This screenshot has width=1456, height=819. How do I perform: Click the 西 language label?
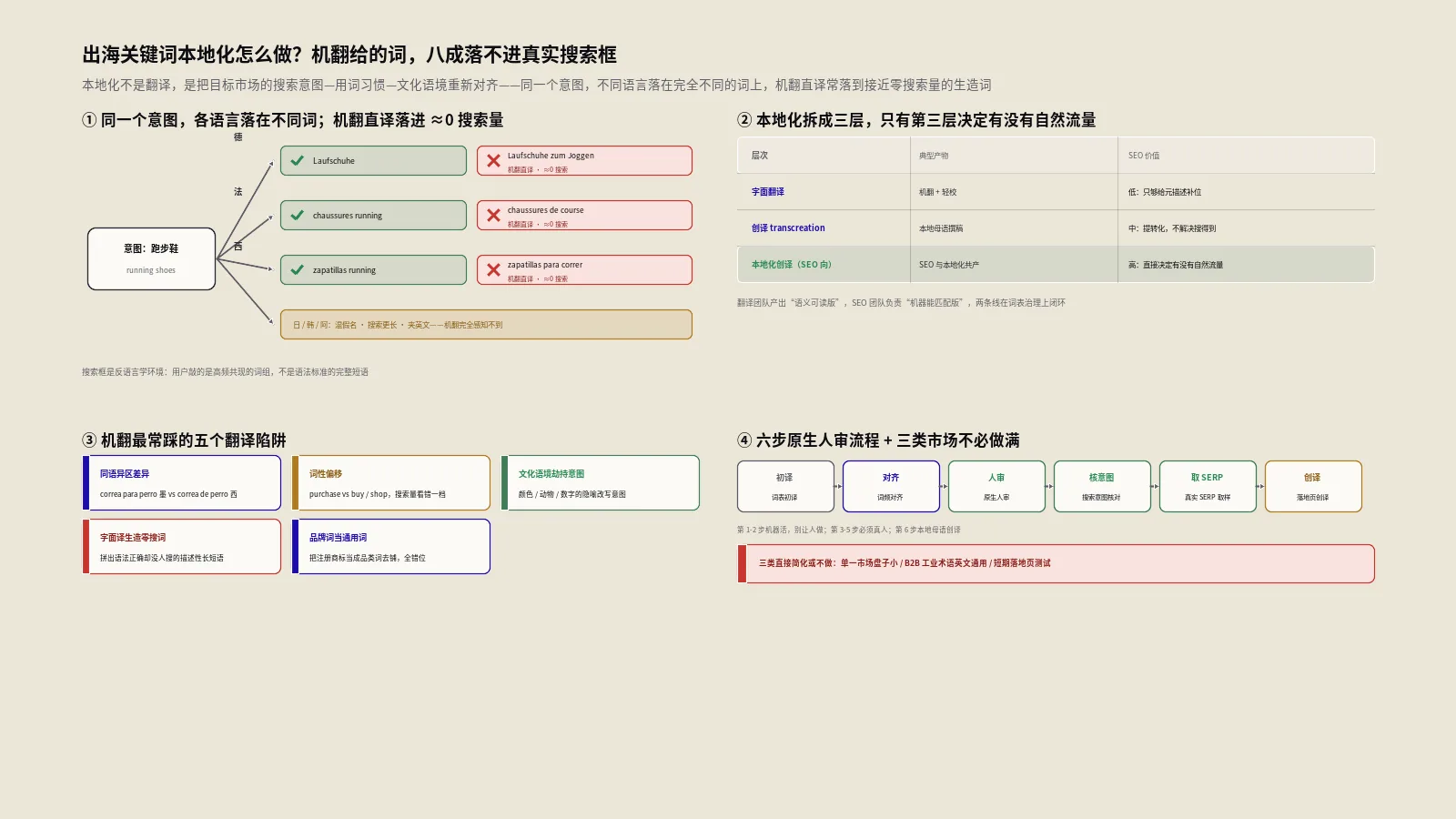pyautogui.click(x=238, y=247)
